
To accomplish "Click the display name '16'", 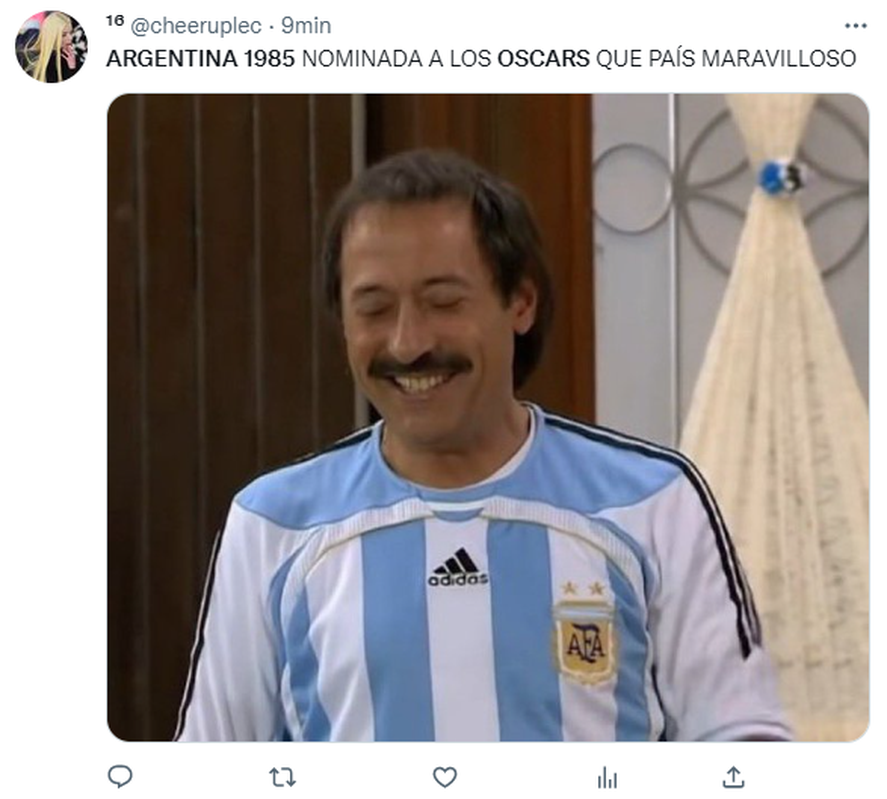I will click(114, 21).
